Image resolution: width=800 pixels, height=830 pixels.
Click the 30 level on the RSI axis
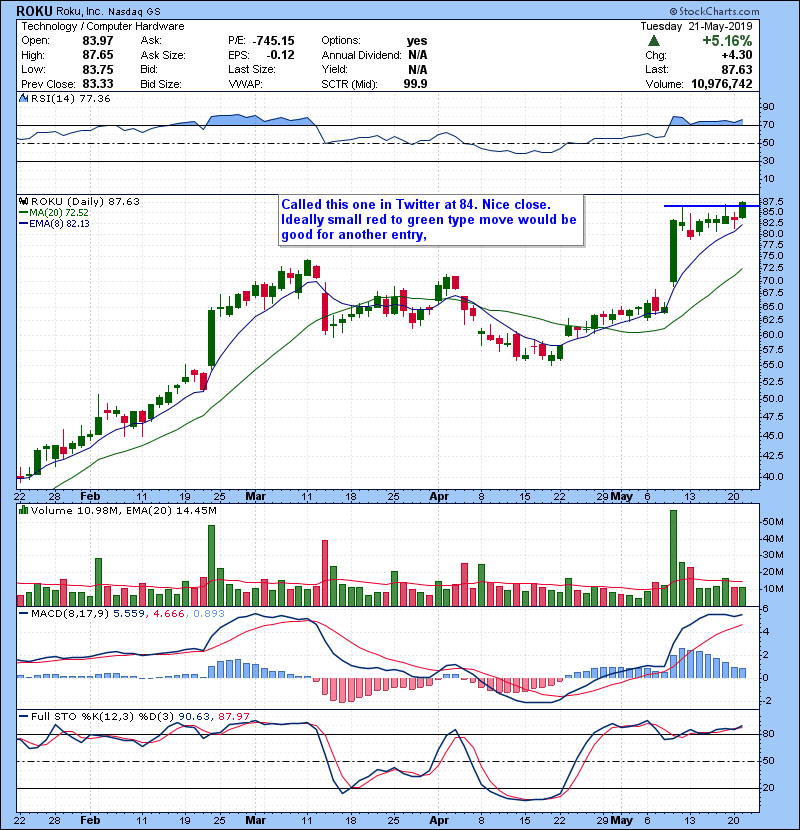pos(768,161)
